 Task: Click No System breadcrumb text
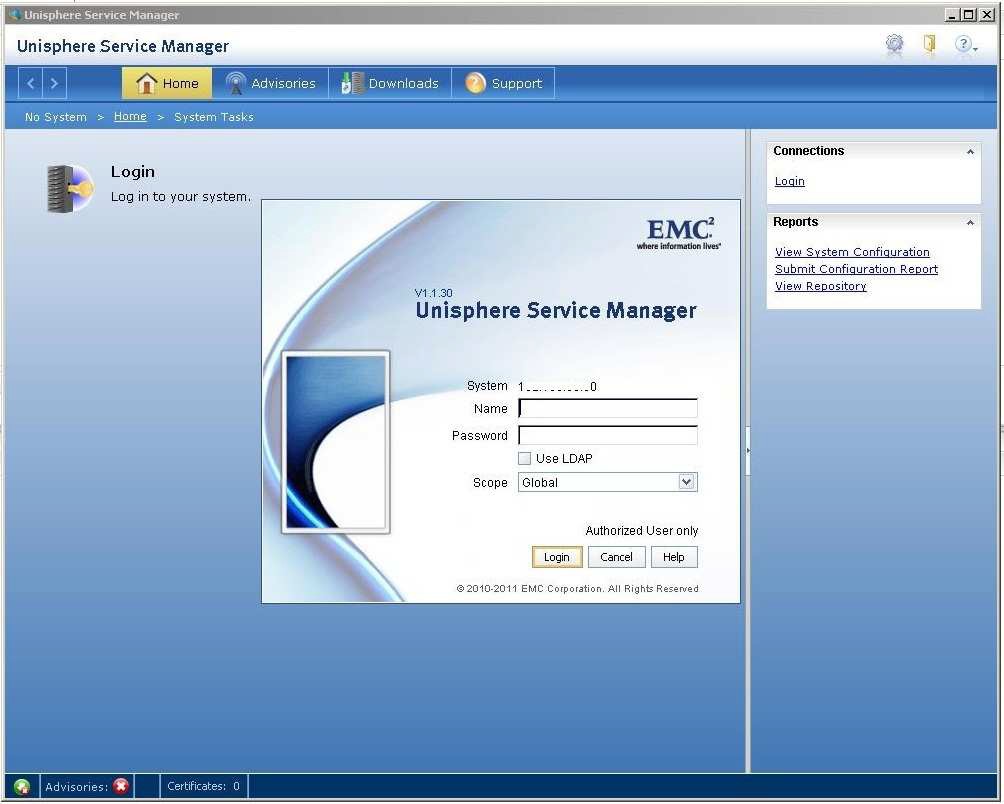click(x=56, y=117)
